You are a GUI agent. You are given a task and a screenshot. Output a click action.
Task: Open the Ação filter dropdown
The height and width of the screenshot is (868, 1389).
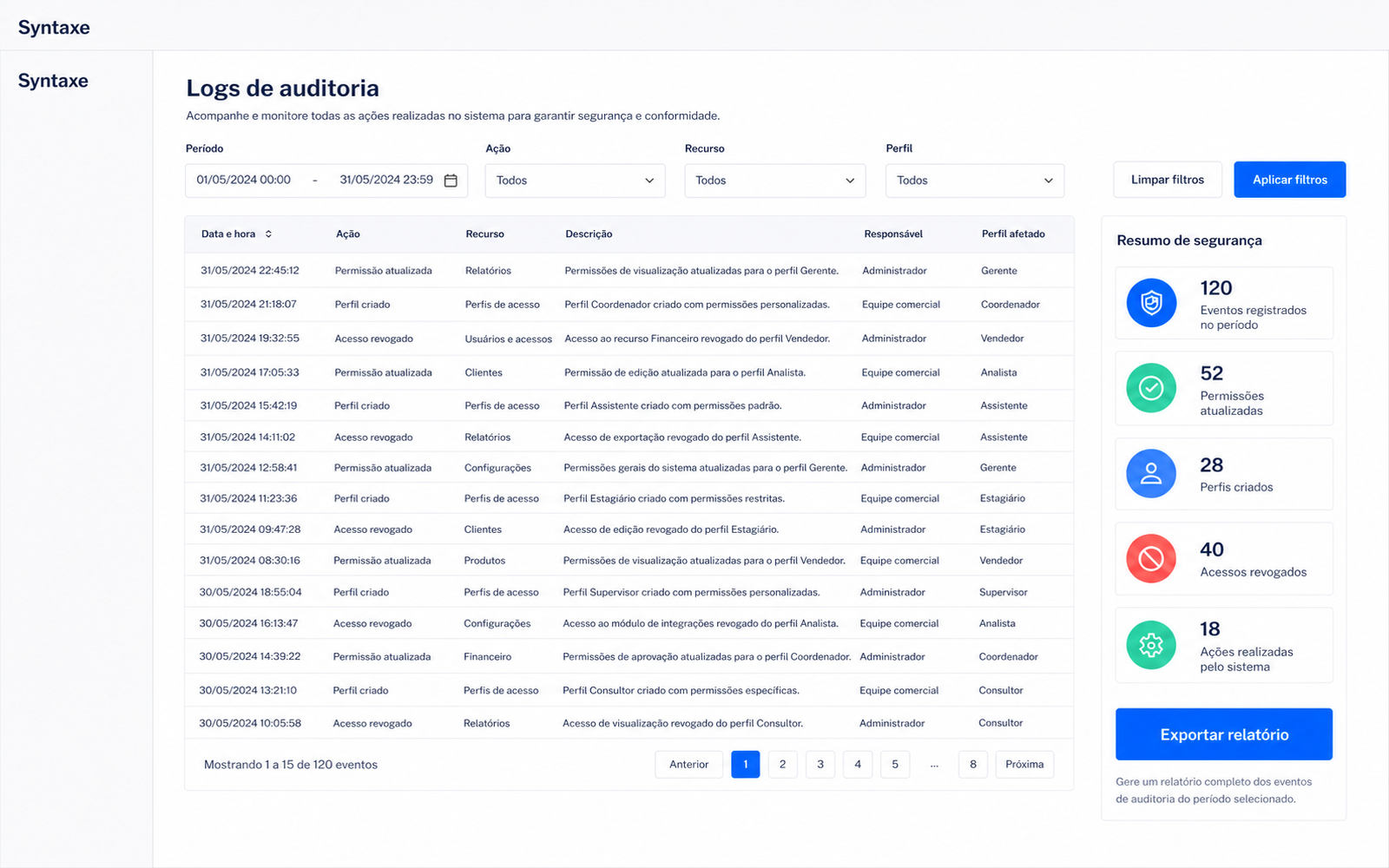[576, 181]
